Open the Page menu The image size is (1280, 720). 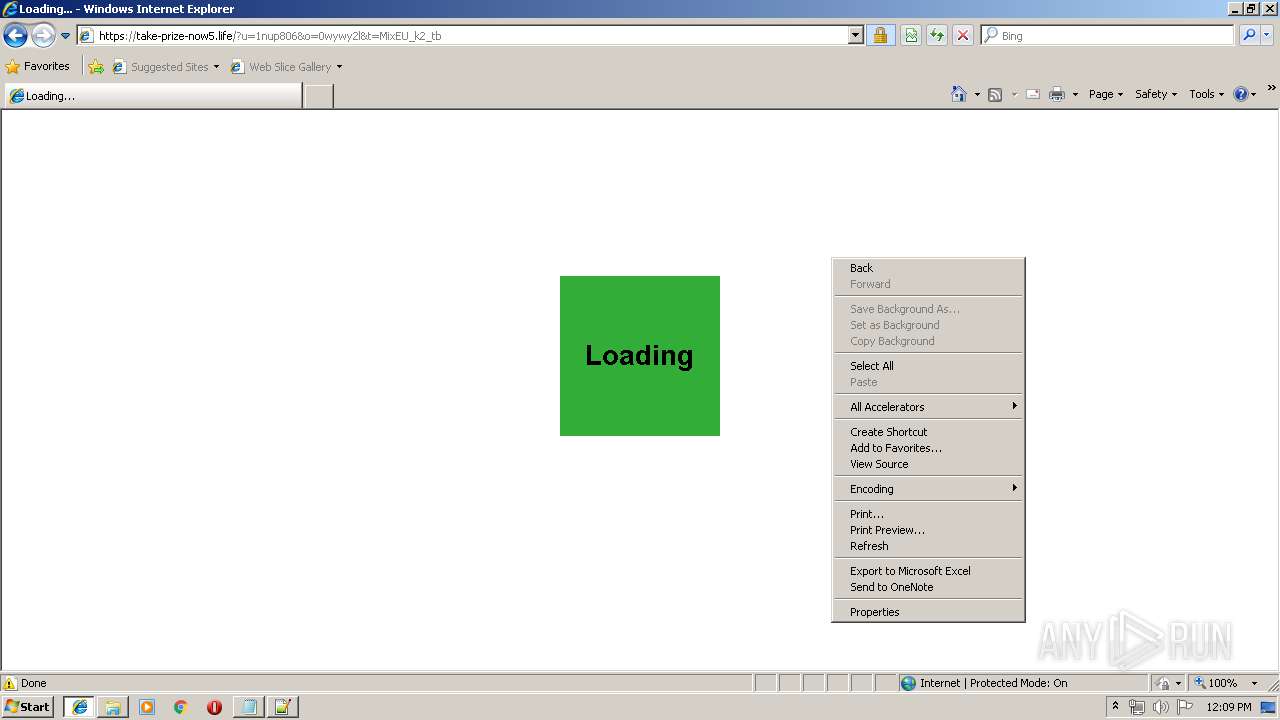point(1106,94)
